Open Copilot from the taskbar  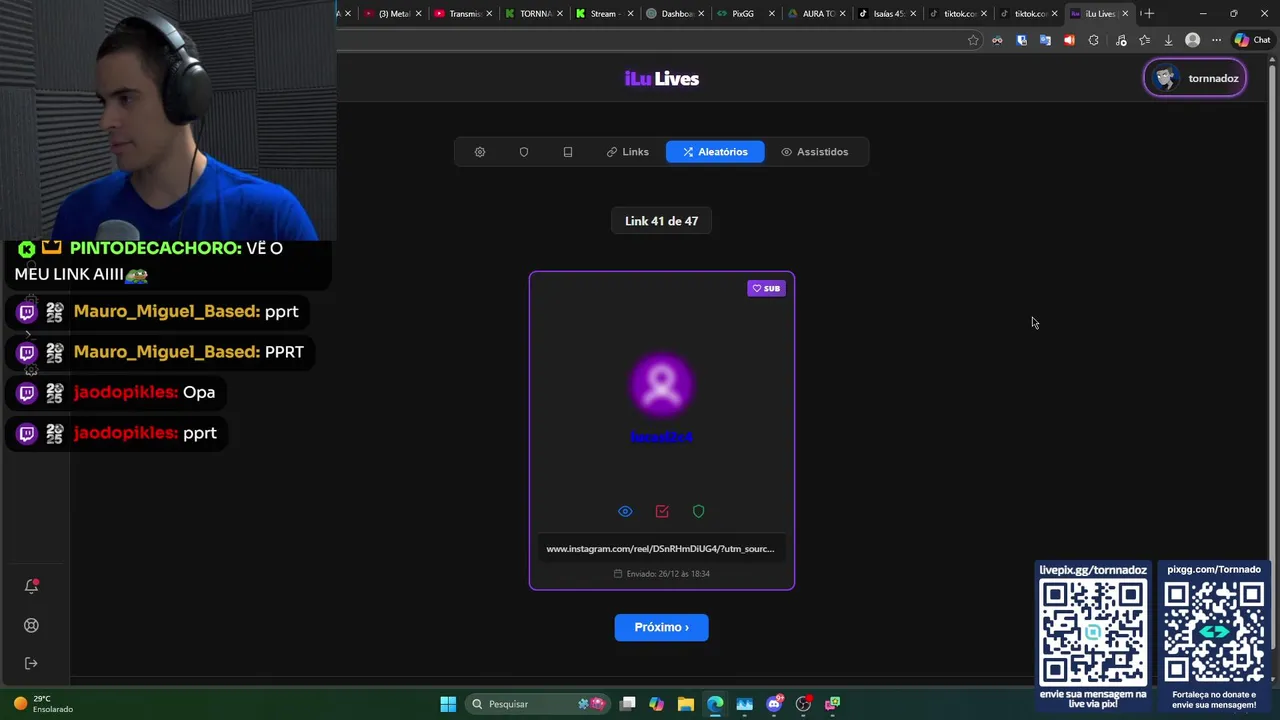coord(656,704)
